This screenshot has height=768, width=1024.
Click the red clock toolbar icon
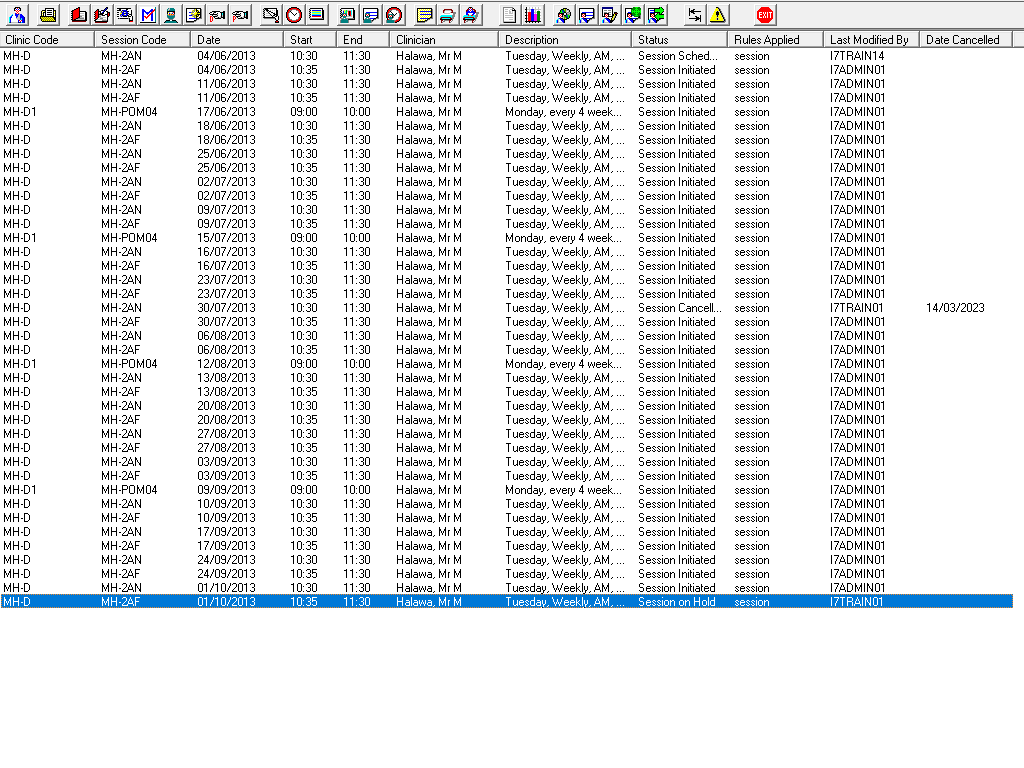click(x=294, y=14)
